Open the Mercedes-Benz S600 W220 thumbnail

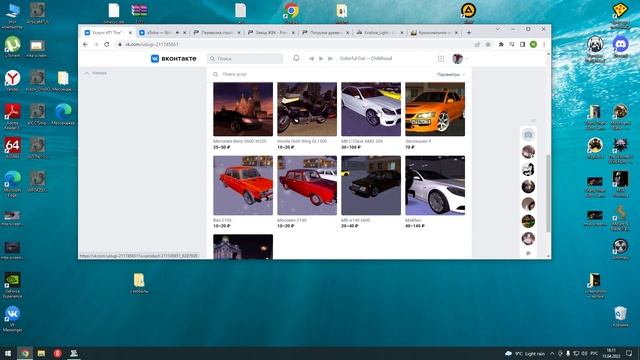point(243,109)
